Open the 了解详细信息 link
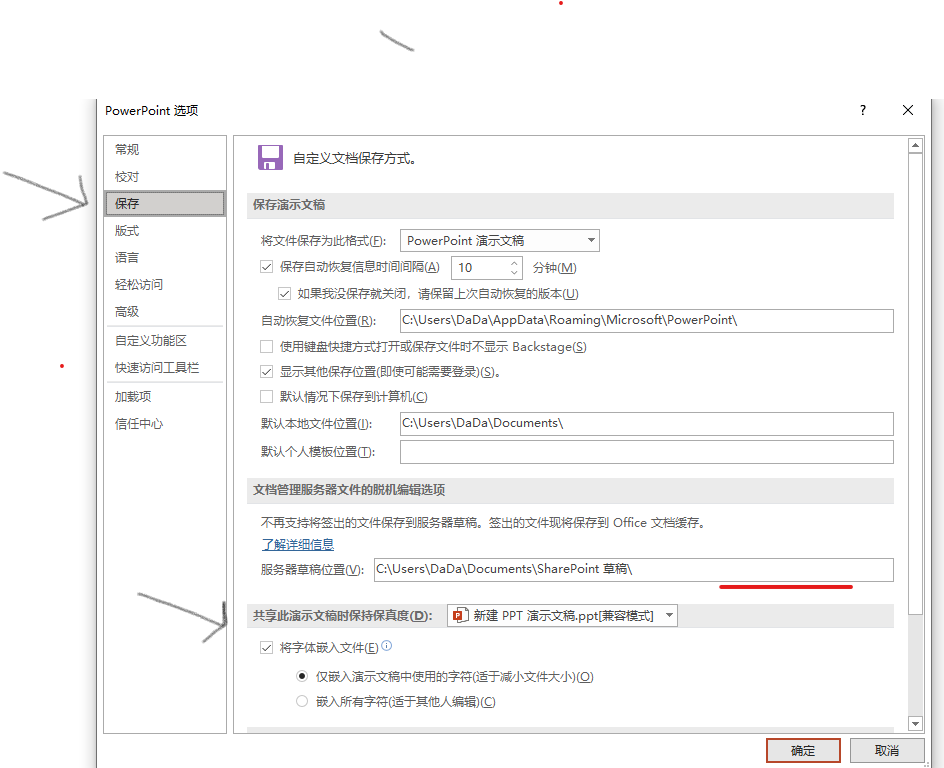The image size is (944, 768). pyautogui.click(x=297, y=545)
